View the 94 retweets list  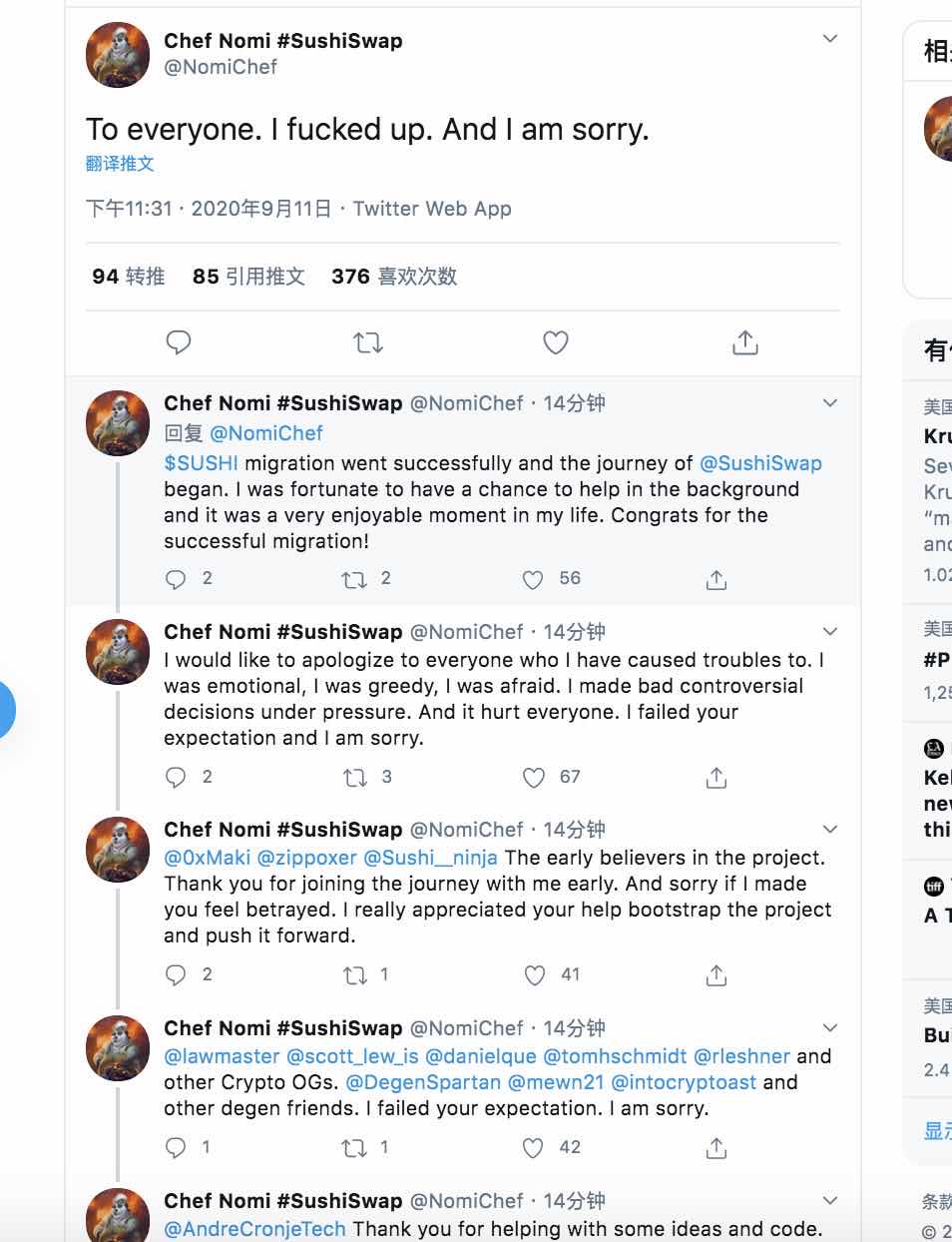point(128,277)
